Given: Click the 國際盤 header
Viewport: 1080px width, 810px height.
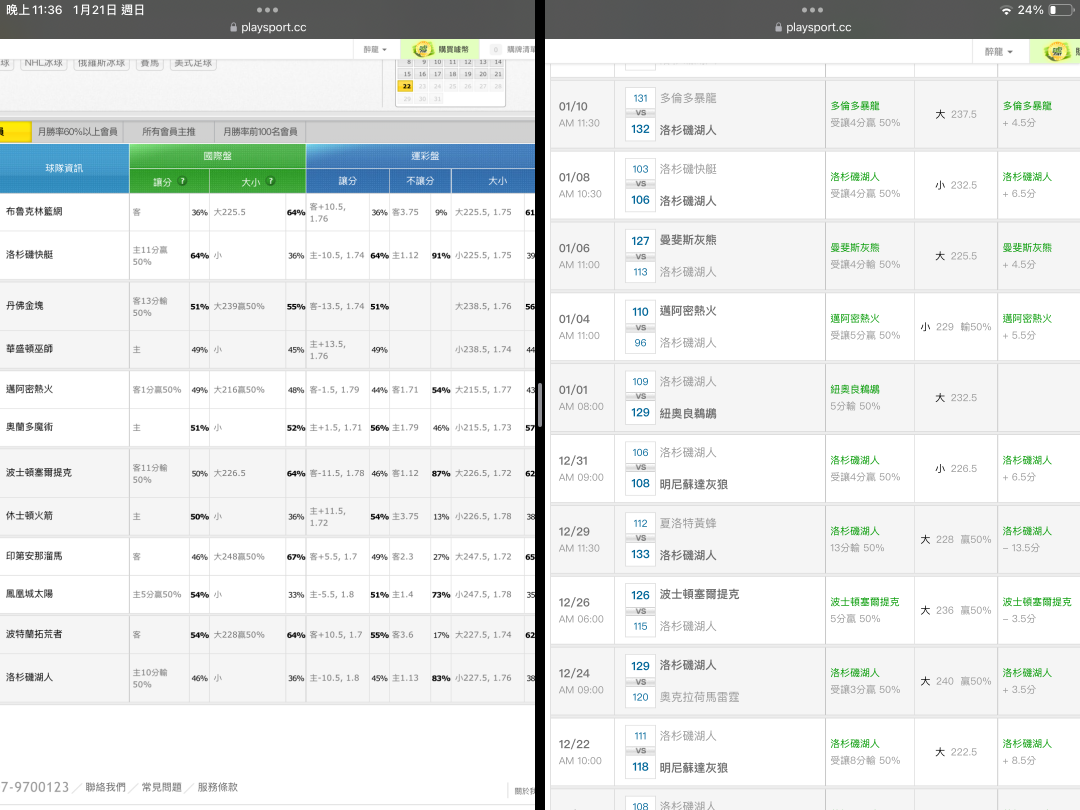Looking at the screenshot, I should (218, 156).
